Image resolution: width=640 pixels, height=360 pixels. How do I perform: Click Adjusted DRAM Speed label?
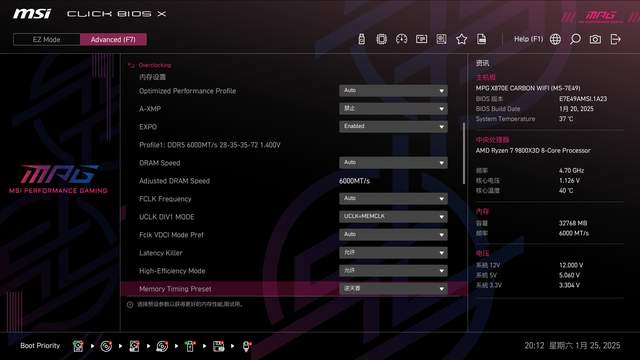click(x=174, y=181)
